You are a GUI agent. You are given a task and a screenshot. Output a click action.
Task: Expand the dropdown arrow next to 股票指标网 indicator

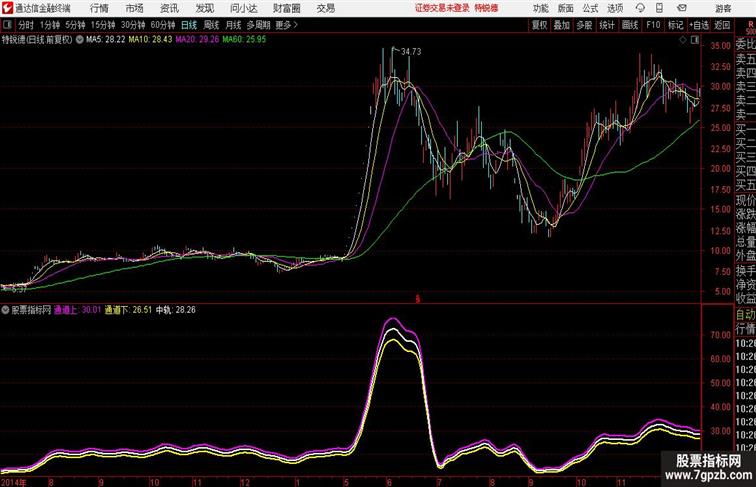tap(6, 310)
